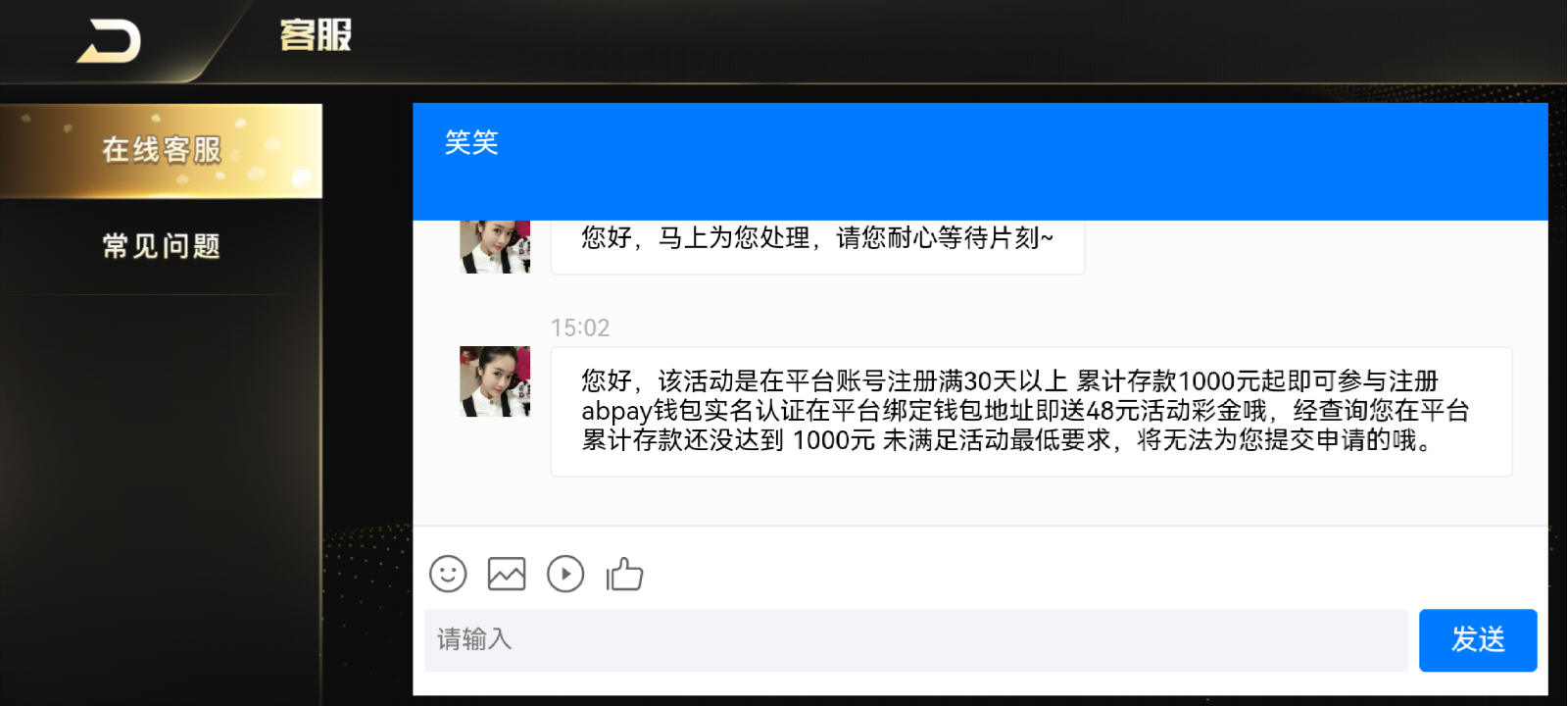The image size is (1568, 706).
Task: Click the 客服 page title
Action: pyautogui.click(x=316, y=35)
